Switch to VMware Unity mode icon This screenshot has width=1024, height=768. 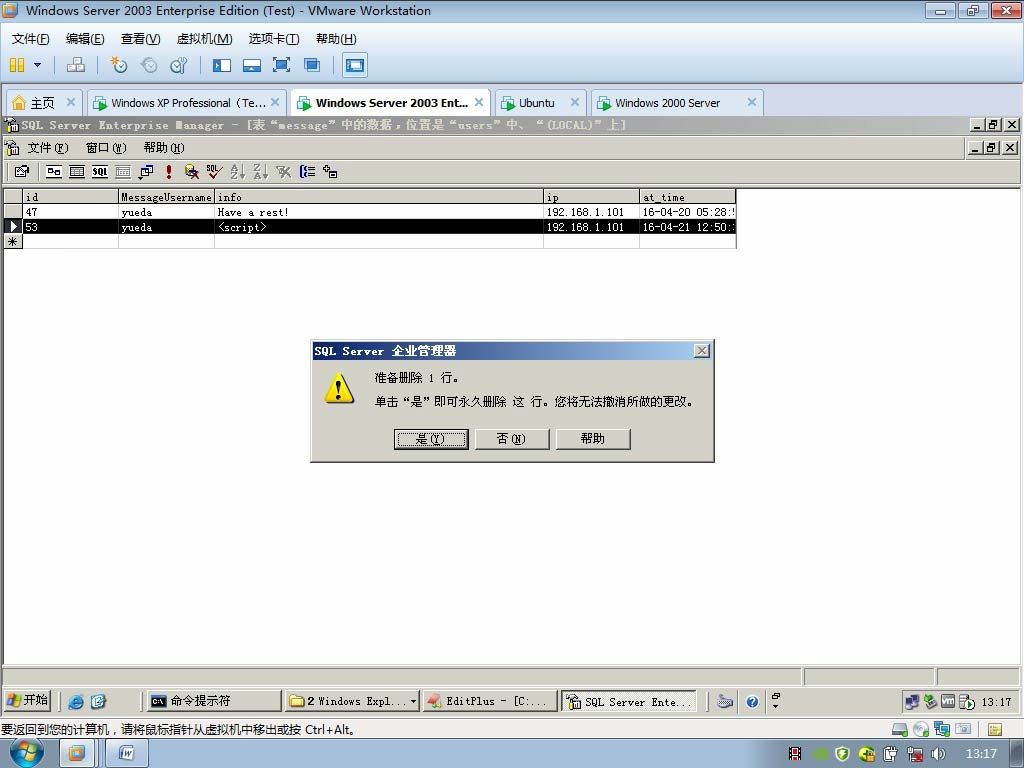312,65
